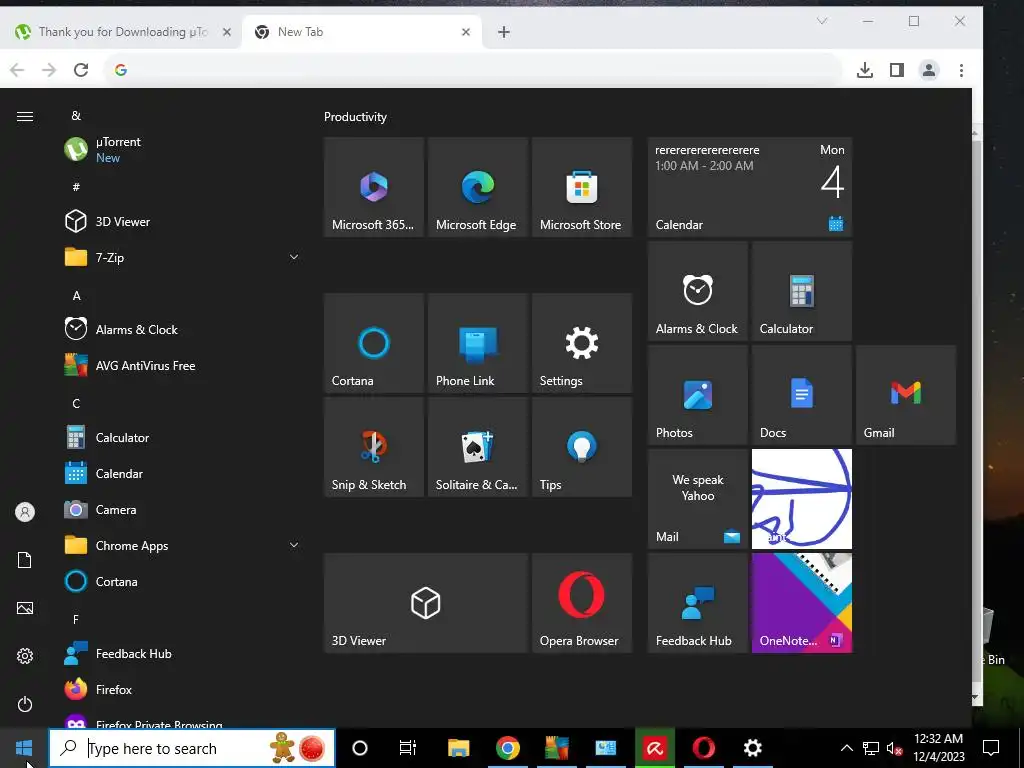This screenshot has height=768, width=1024.
Task: Open the Feedback Hub tile
Action: [x=697, y=603]
